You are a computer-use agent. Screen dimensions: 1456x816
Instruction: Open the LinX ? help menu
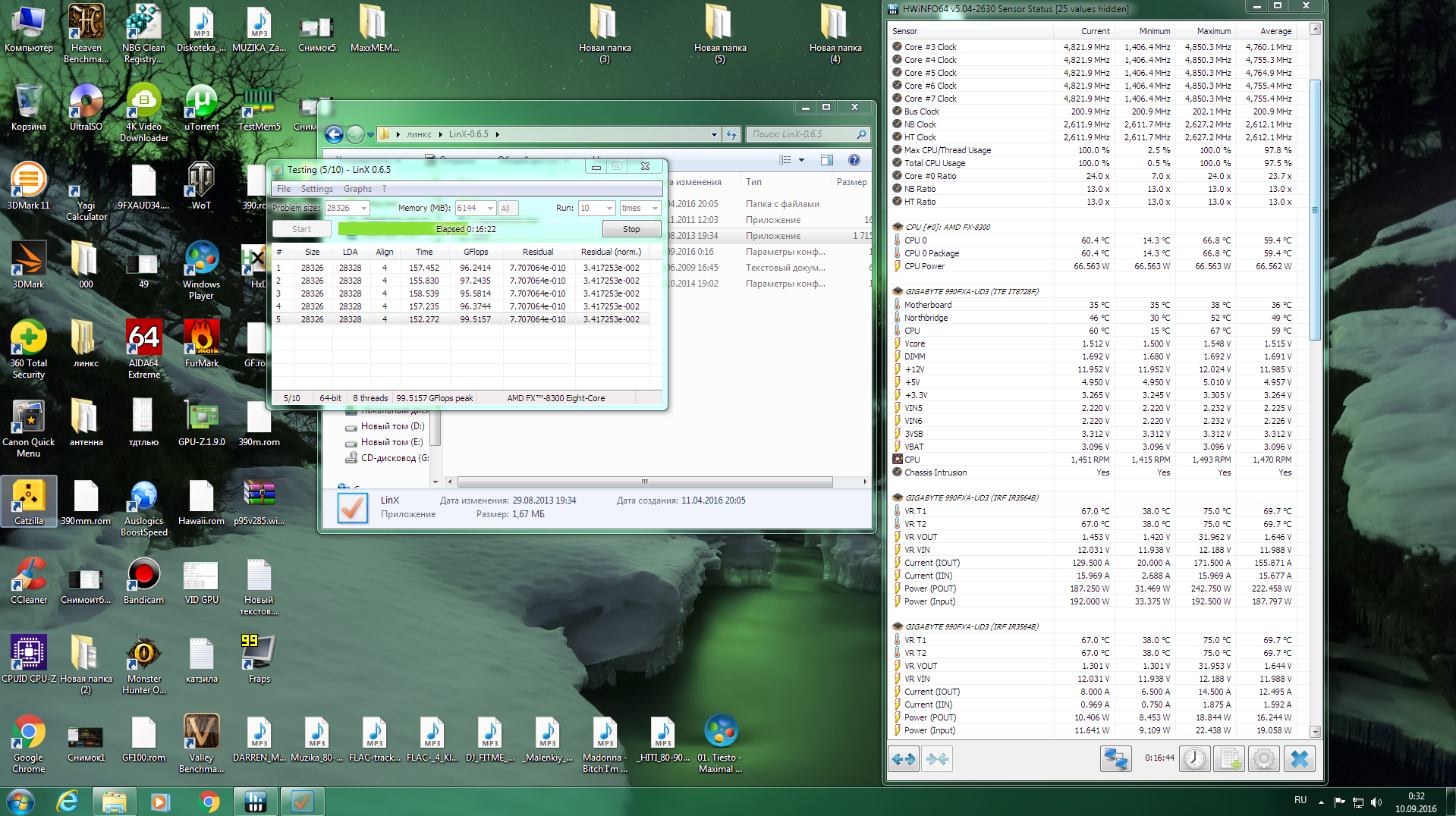coord(384,189)
